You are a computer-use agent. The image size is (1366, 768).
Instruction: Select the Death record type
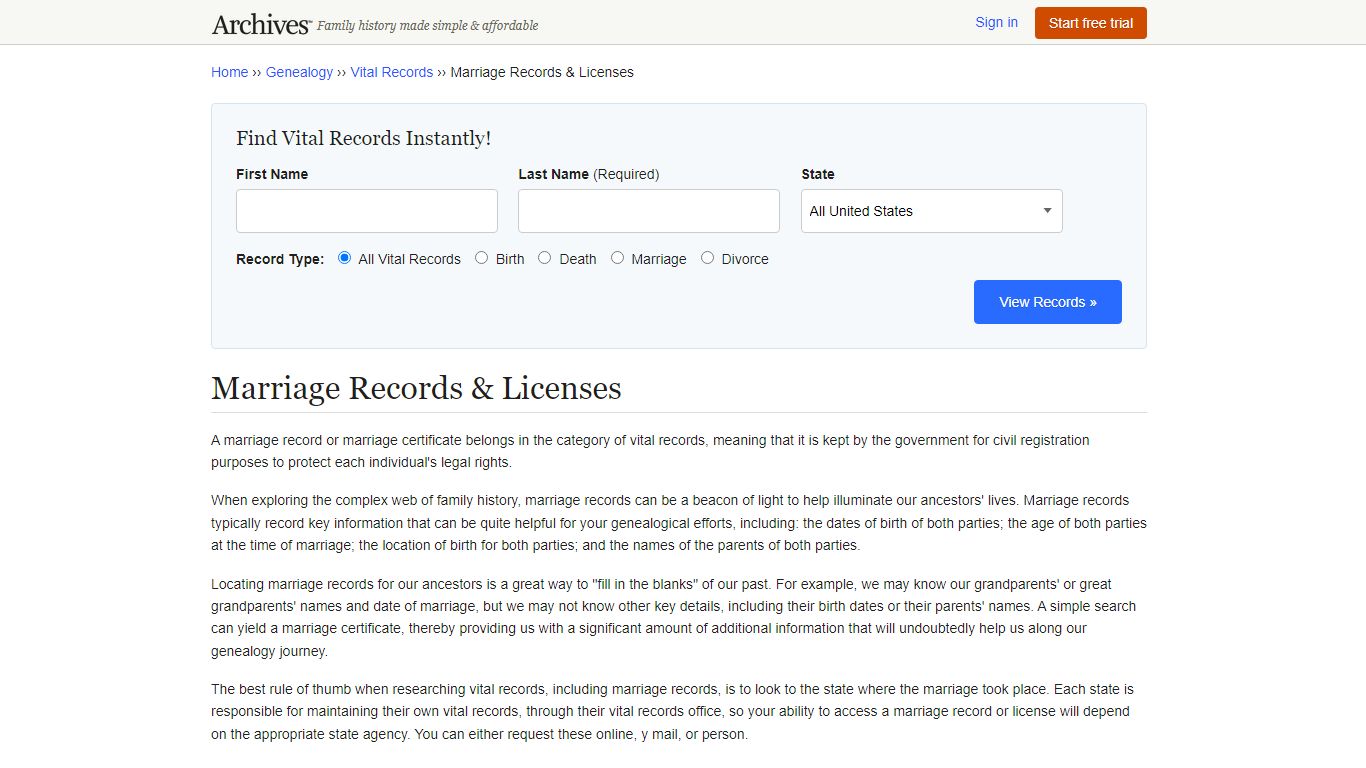click(545, 258)
